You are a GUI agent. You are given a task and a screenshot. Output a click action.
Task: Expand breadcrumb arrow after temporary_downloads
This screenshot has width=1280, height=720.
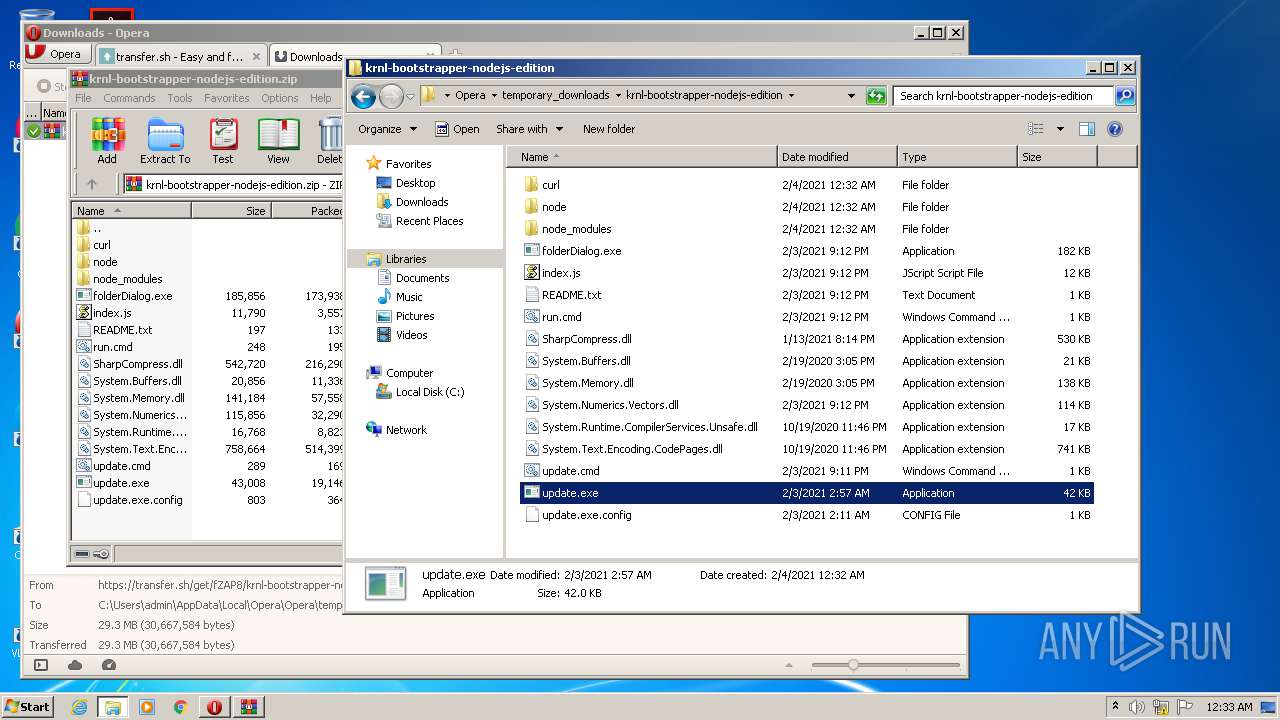(618, 96)
